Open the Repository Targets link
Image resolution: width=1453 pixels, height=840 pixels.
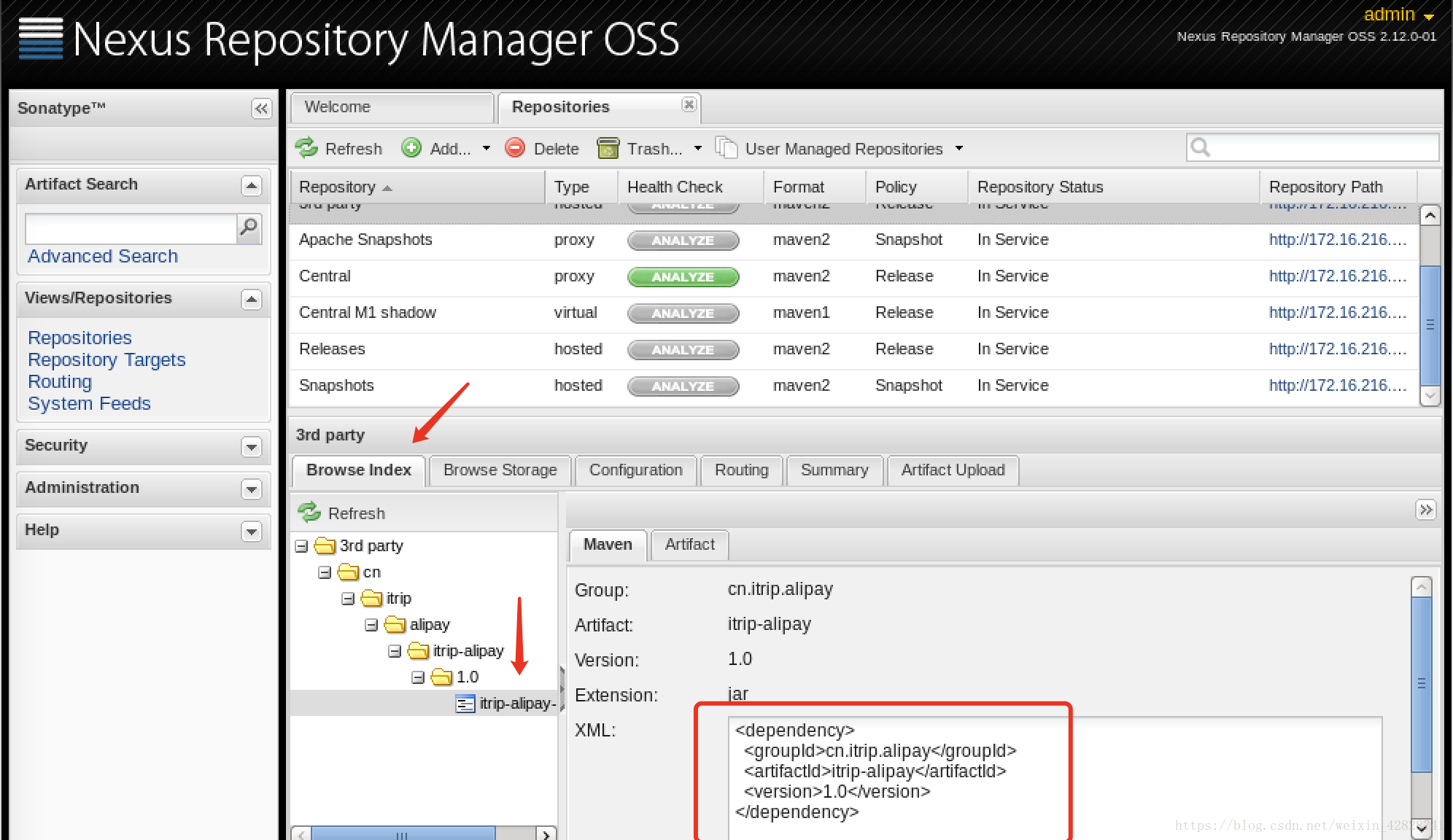click(x=106, y=360)
